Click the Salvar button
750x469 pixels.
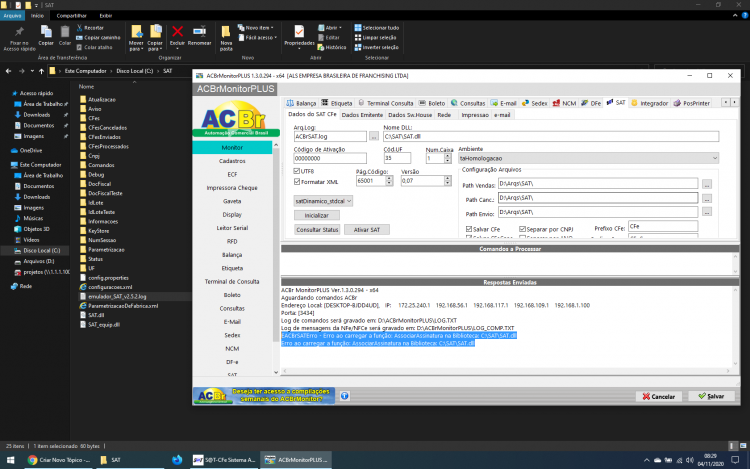(x=711, y=396)
